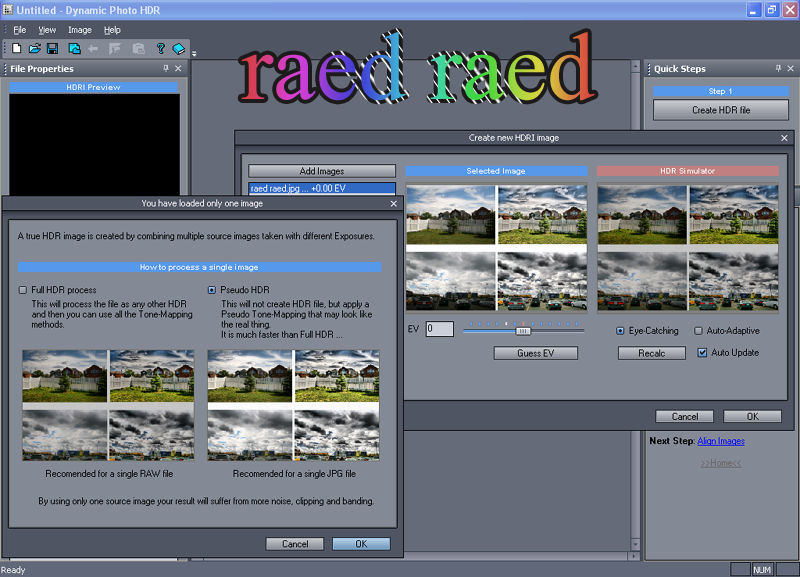Click the New file toolbar icon
This screenshot has width=800, height=577.
coord(16,48)
